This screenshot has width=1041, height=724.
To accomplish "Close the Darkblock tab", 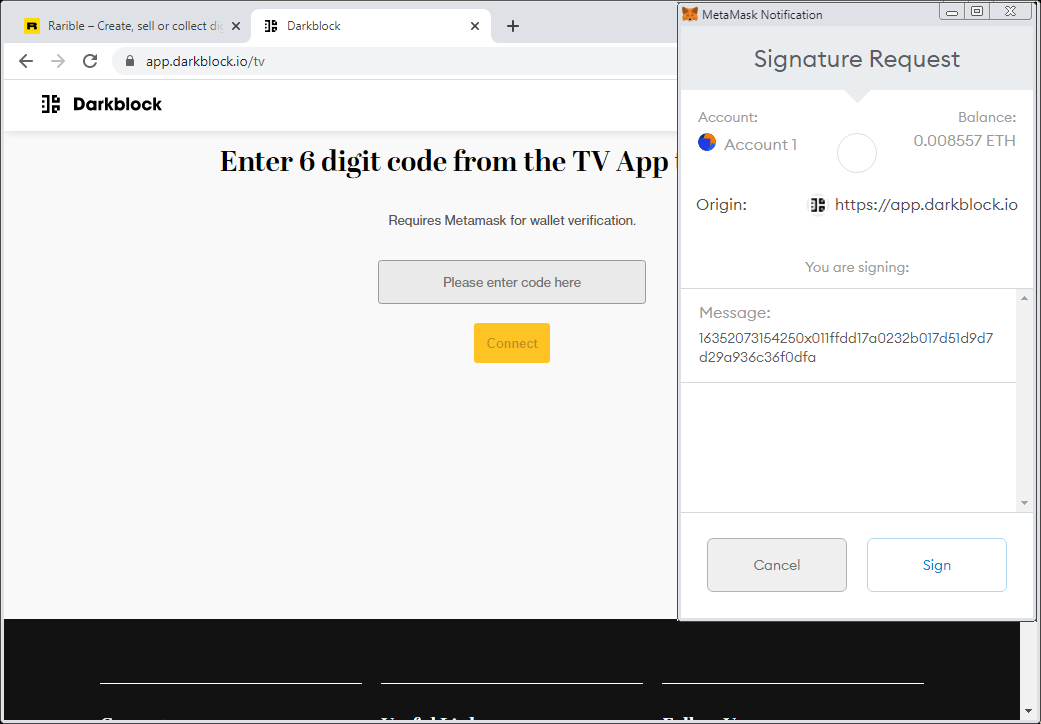I will (x=475, y=26).
